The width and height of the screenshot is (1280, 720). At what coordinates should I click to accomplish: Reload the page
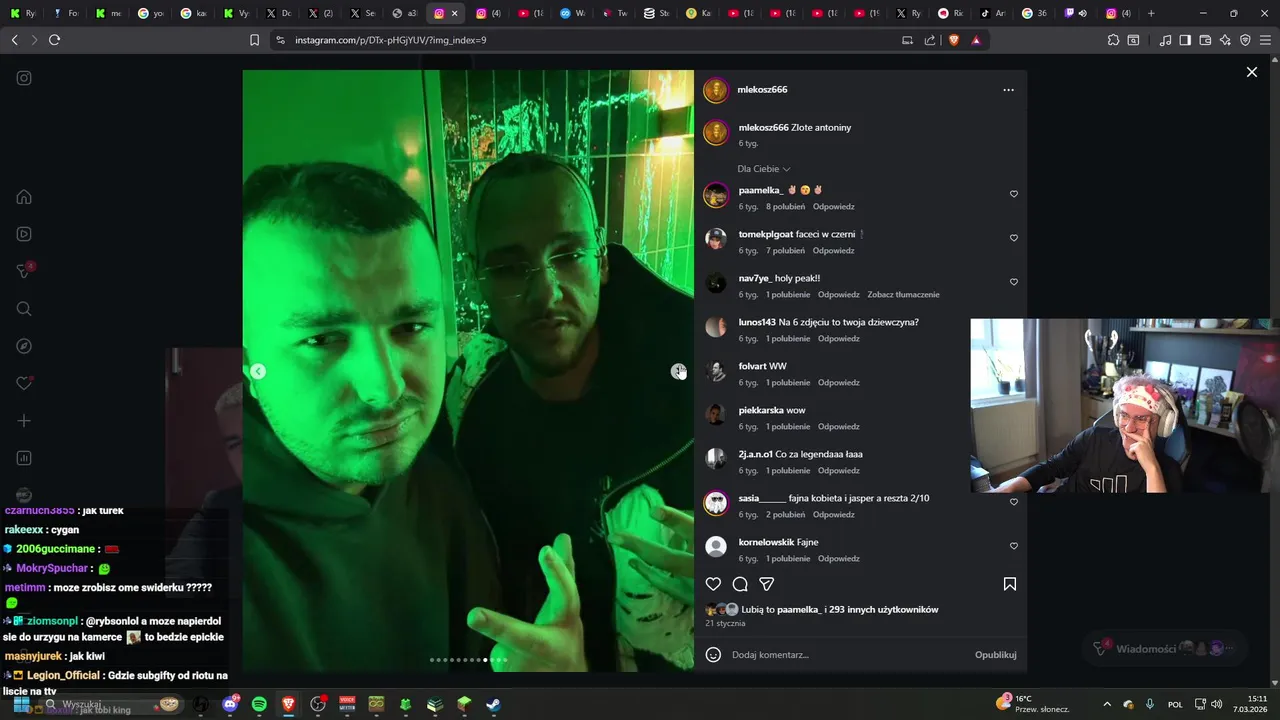tap(54, 40)
